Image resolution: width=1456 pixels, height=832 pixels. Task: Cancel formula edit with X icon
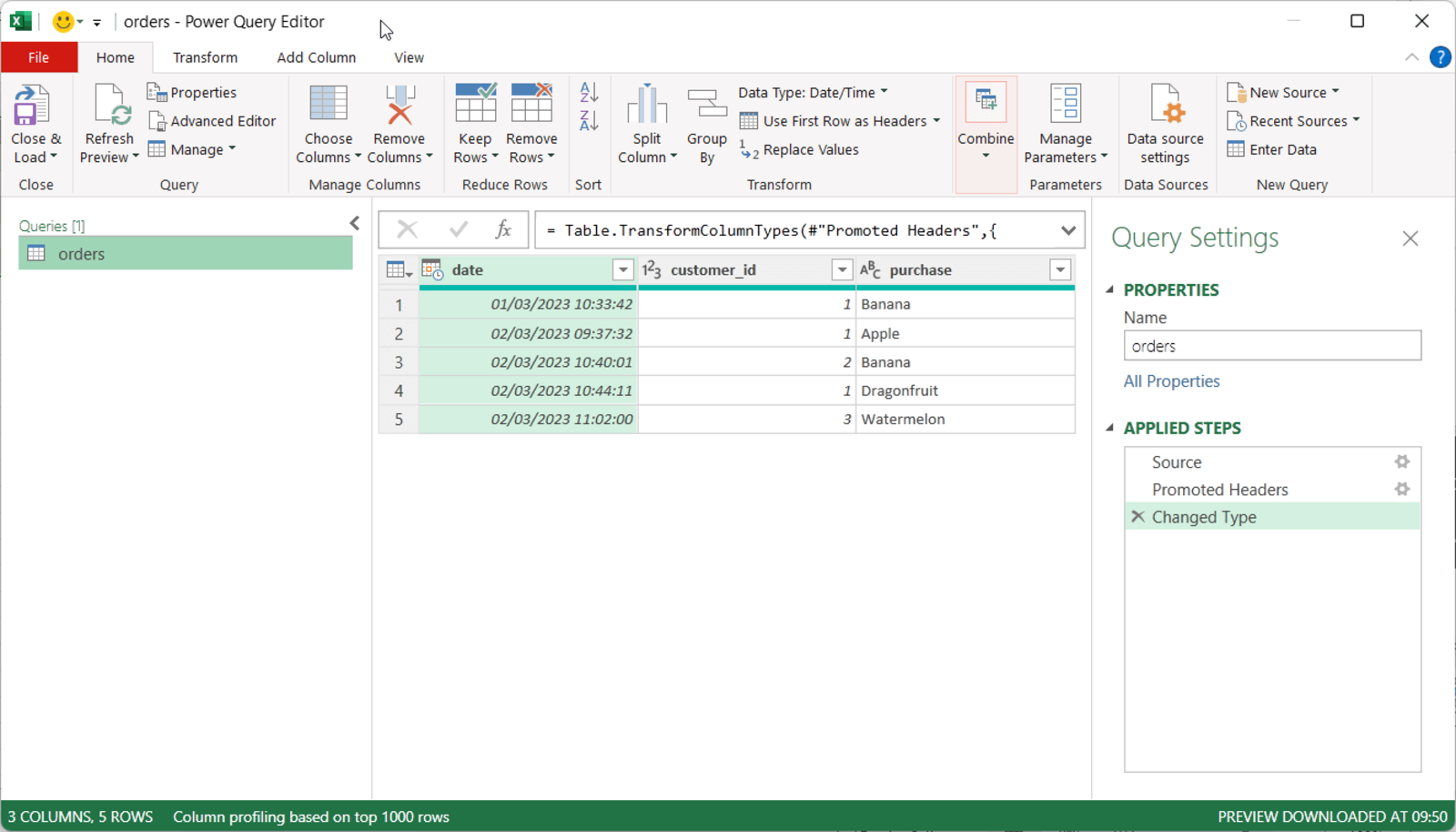coord(407,229)
